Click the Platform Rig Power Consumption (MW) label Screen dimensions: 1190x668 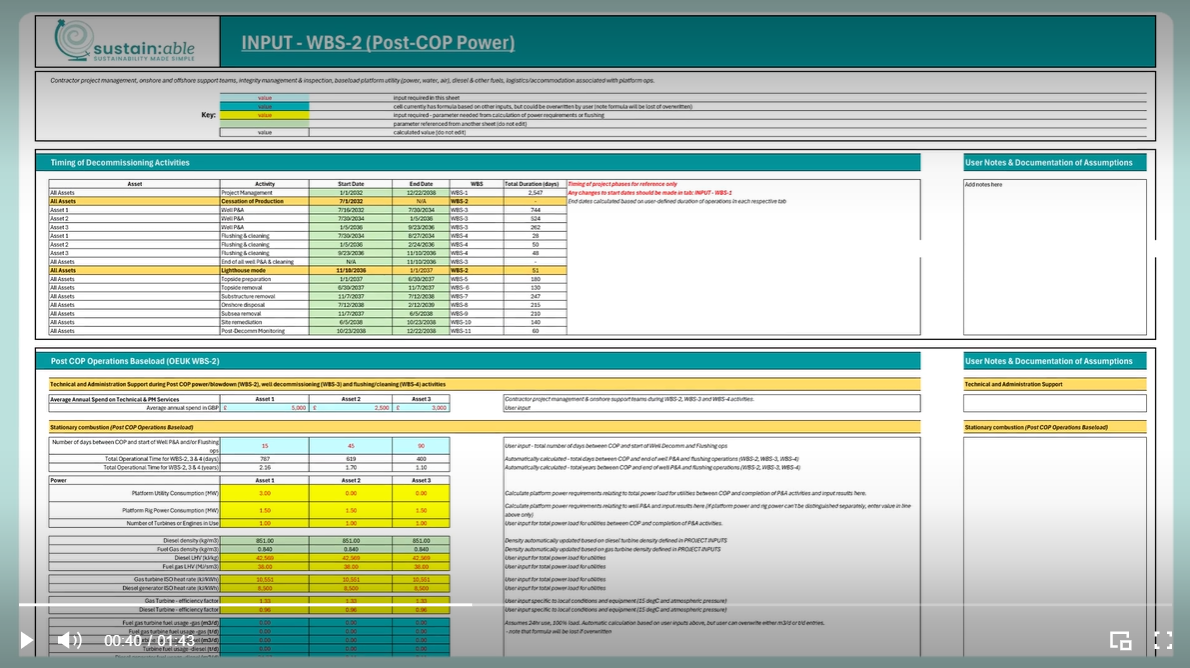tap(170, 510)
